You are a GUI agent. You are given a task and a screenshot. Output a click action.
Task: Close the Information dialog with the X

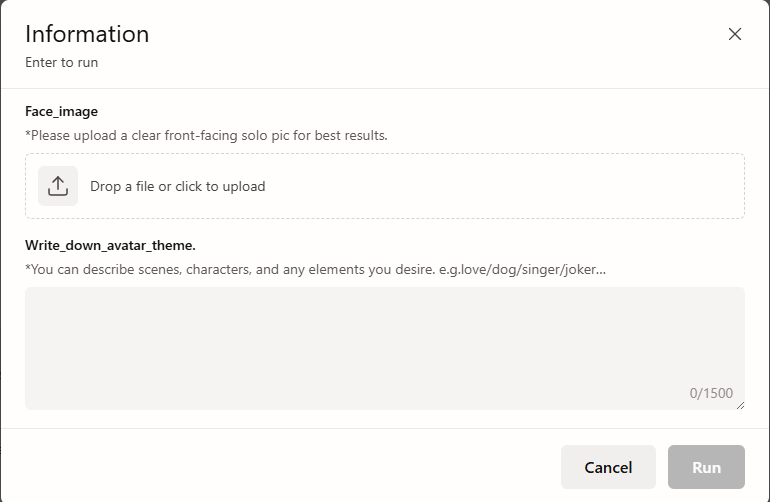point(735,34)
